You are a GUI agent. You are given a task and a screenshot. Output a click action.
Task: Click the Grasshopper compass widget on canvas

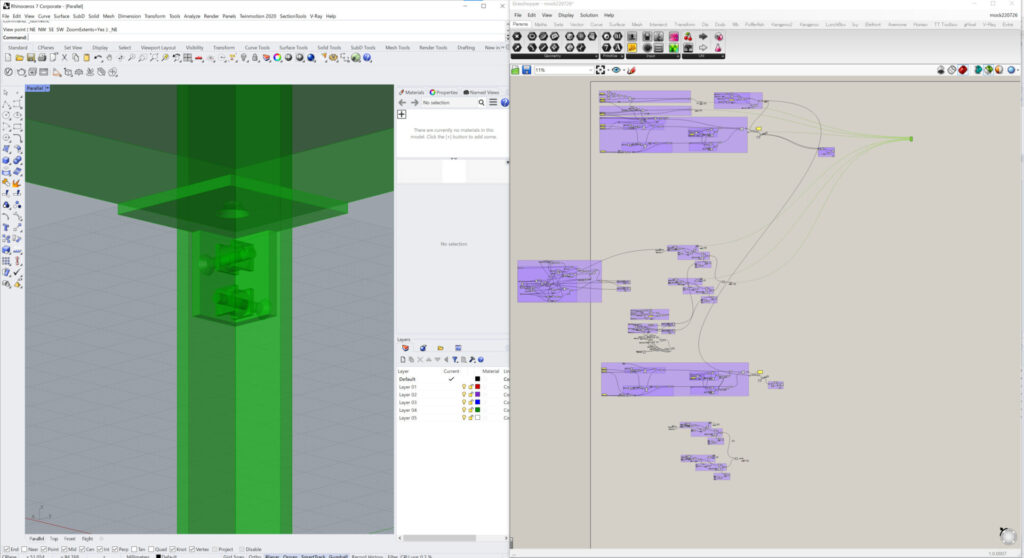[x=1007, y=535]
